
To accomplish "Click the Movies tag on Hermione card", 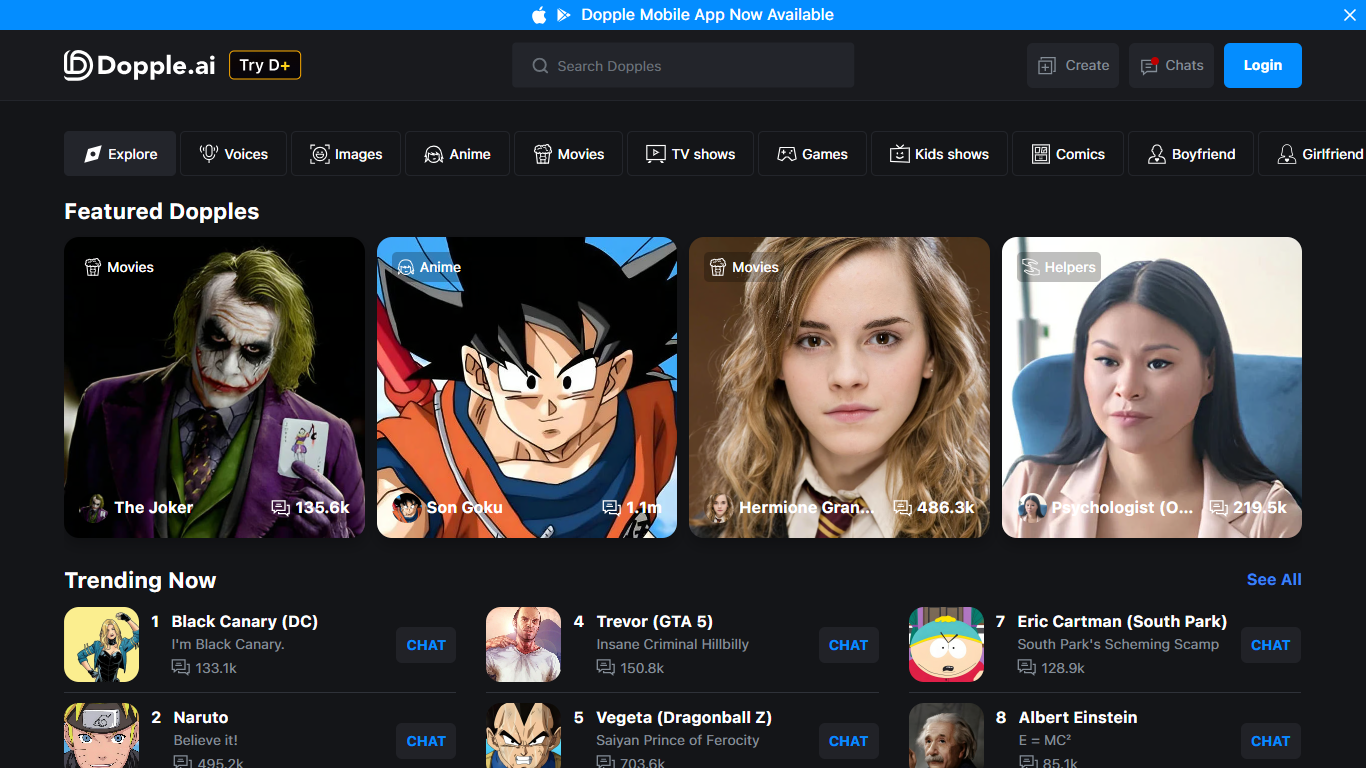I will (744, 267).
